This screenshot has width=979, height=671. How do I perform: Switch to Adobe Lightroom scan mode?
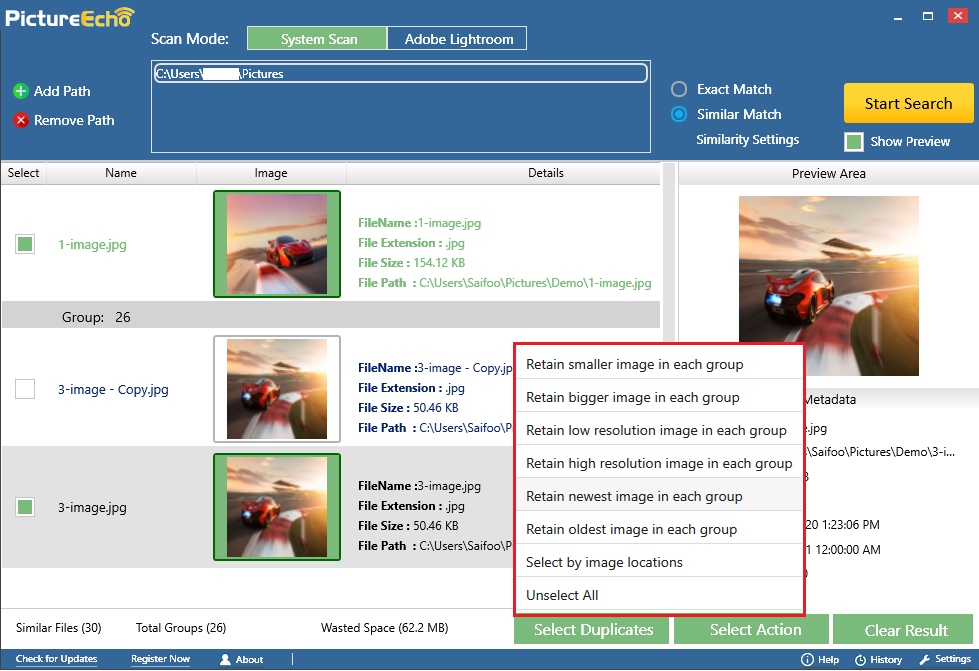click(x=458, y=39)
